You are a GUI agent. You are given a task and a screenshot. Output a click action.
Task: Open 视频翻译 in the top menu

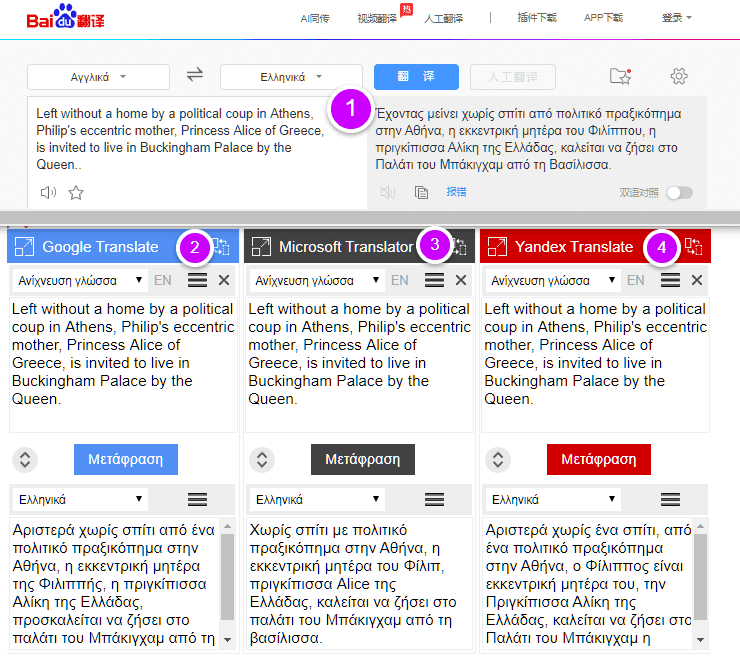pyautogui.click(x=377, y=18)
